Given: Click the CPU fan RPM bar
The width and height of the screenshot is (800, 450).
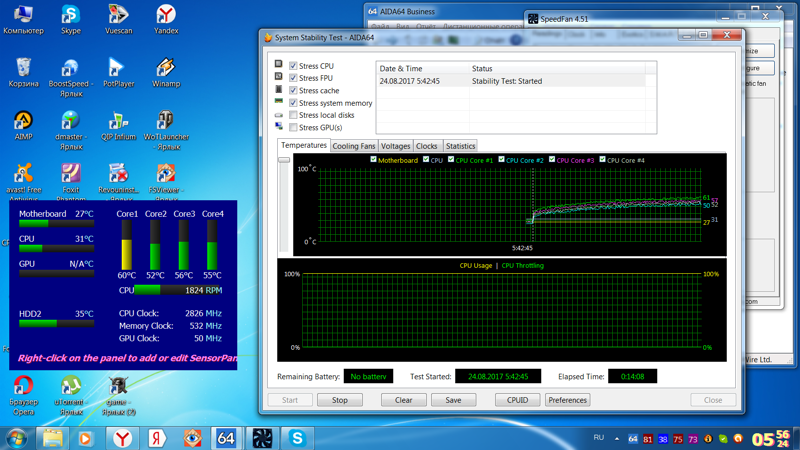Looking at the screenshot, I should click(x=178, y=290).
